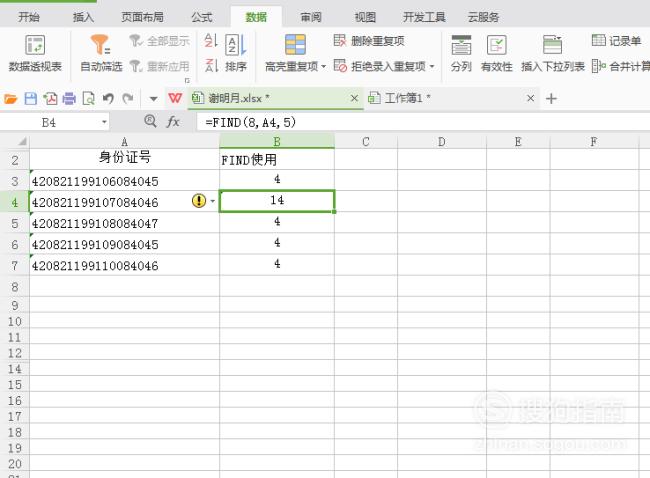This screenshot has width=650, height=478.
Task: Select cell B4 showing value 14
Action: tap(277, 201)
